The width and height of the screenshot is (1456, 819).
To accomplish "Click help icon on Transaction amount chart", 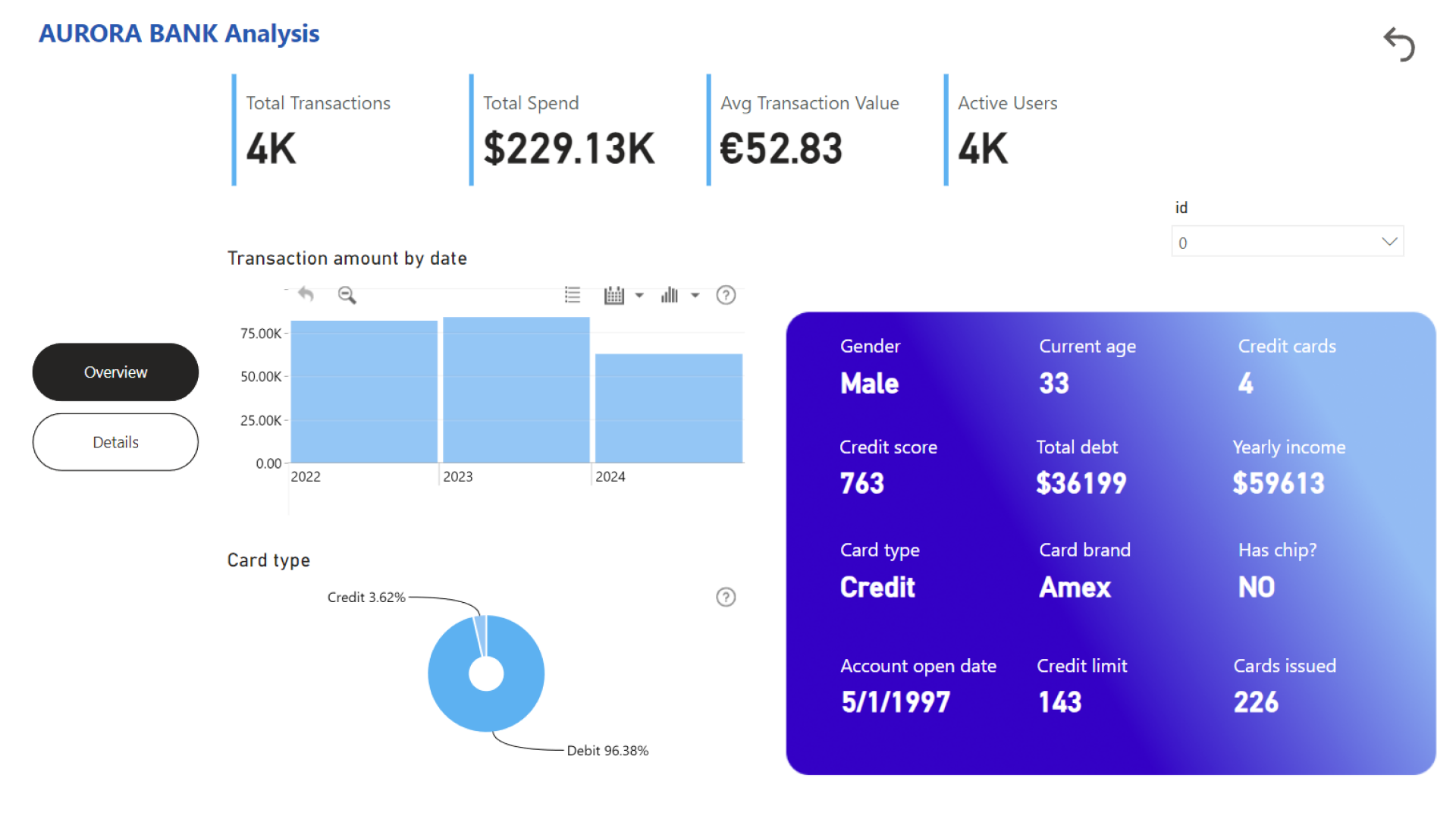I will 726,295.
